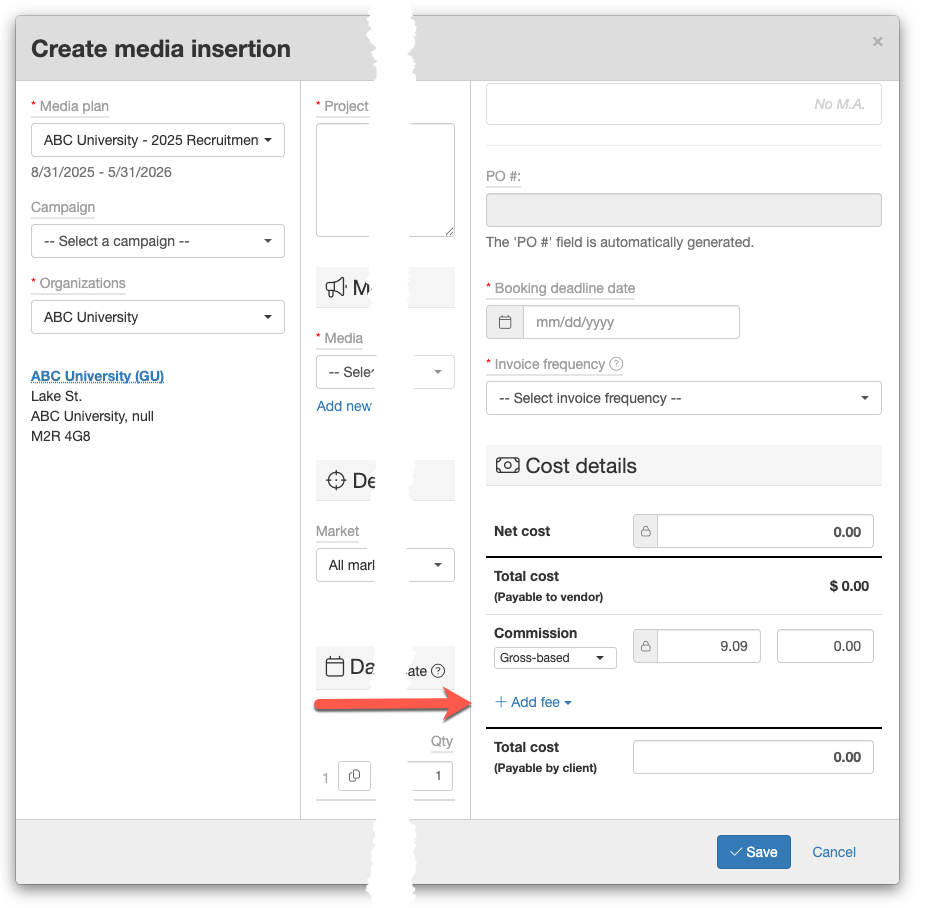Click the Save button

tap(753, 852)
